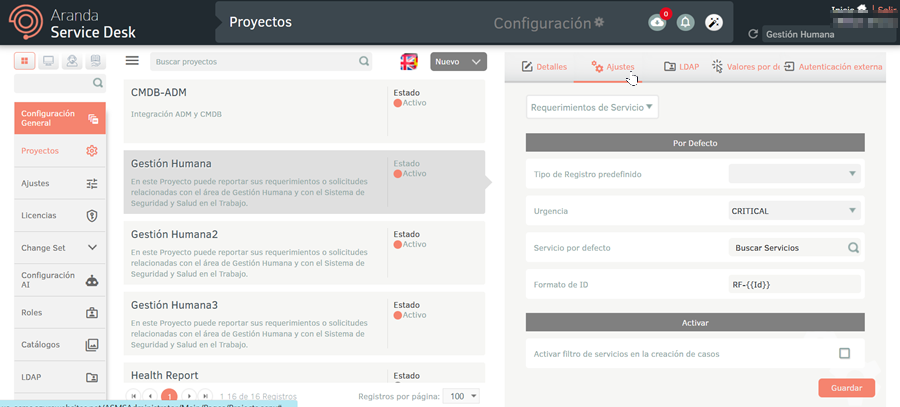Go to first page of records
This screenshot has width=900, height=407.
click(x=134, y=396)
